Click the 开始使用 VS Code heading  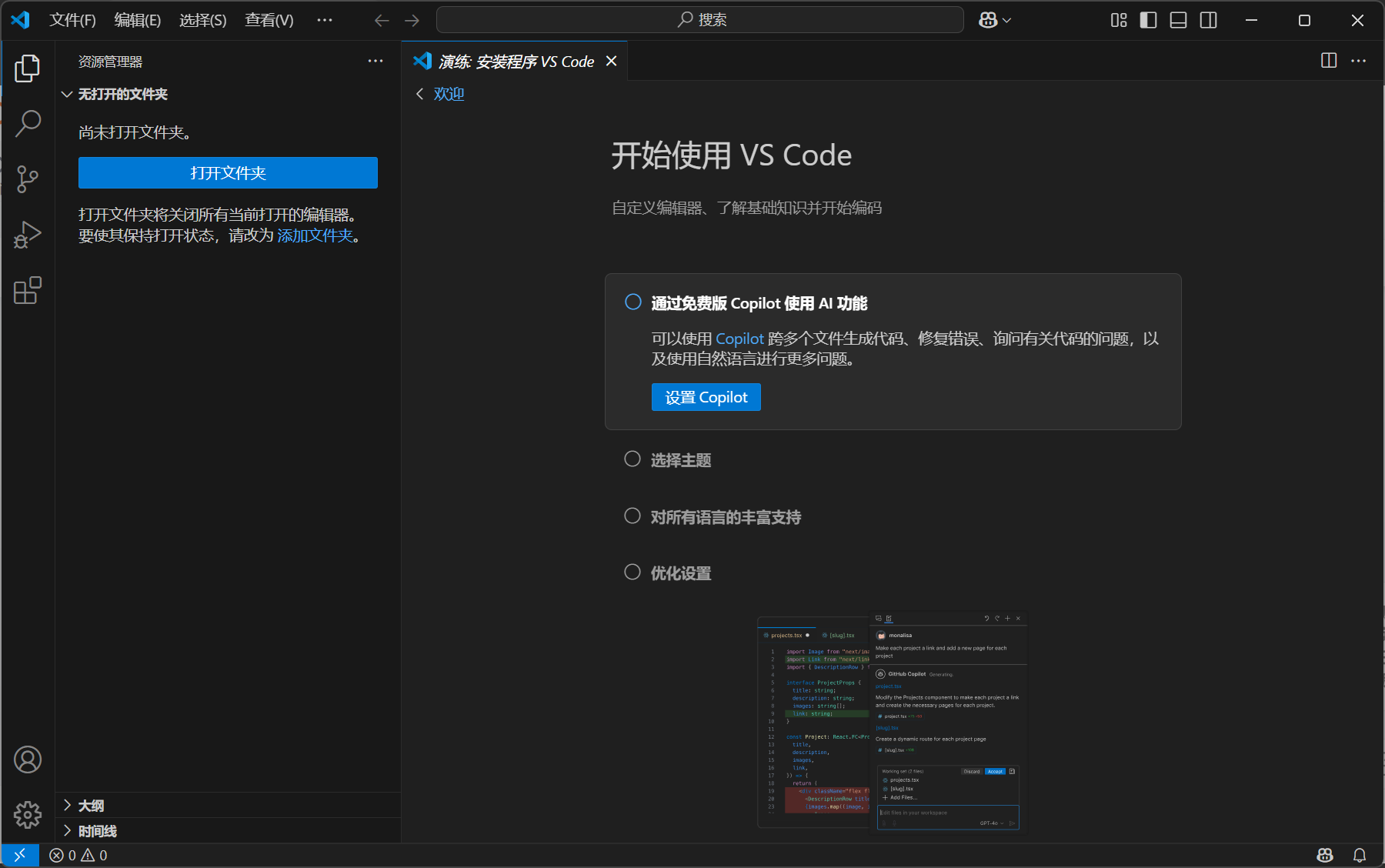tap(732, 155)
